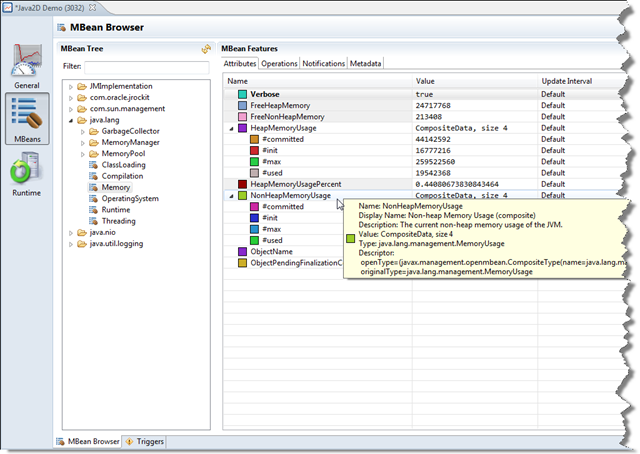Switch to the Notifications tab
The image size is (640, 454).
pyautogui.click(x=323, y=63)
